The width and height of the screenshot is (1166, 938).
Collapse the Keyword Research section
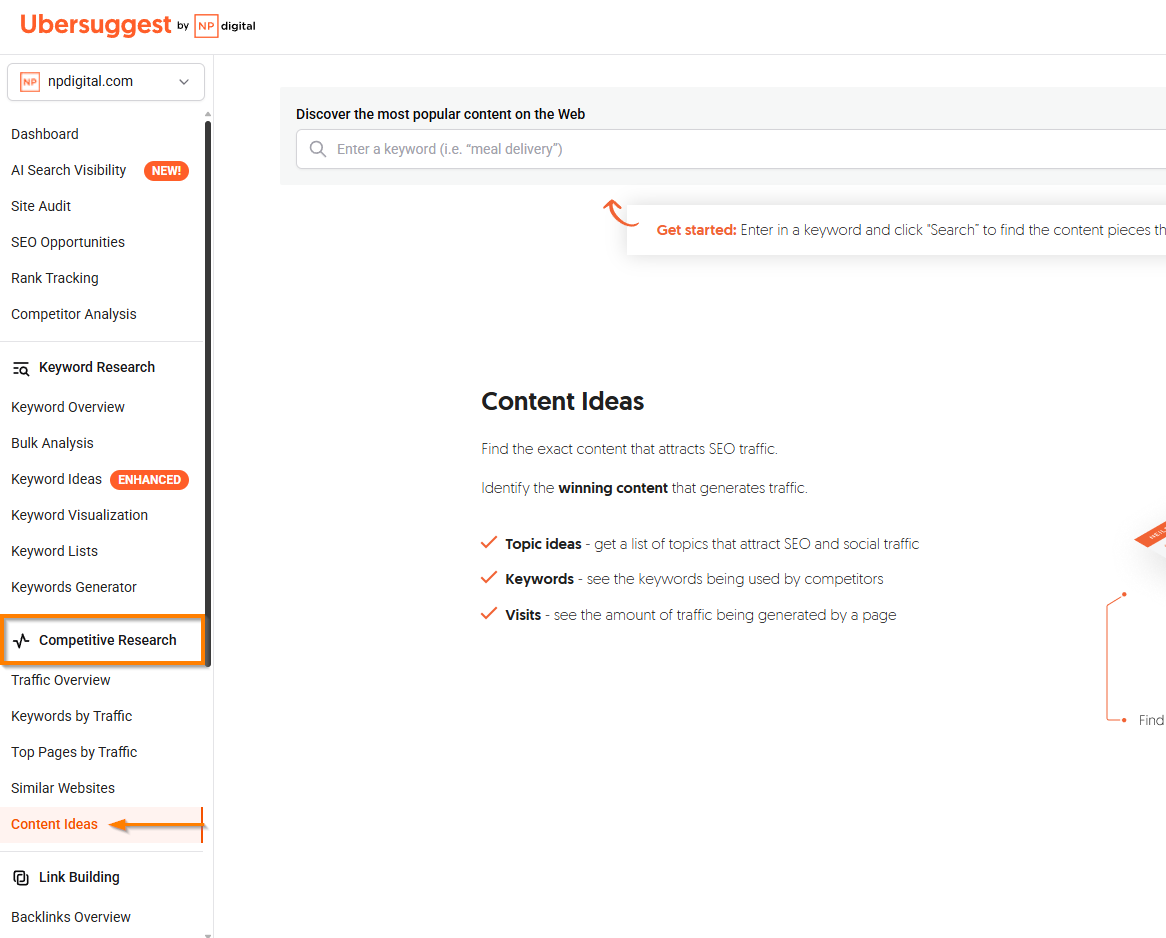coord(97,367)
